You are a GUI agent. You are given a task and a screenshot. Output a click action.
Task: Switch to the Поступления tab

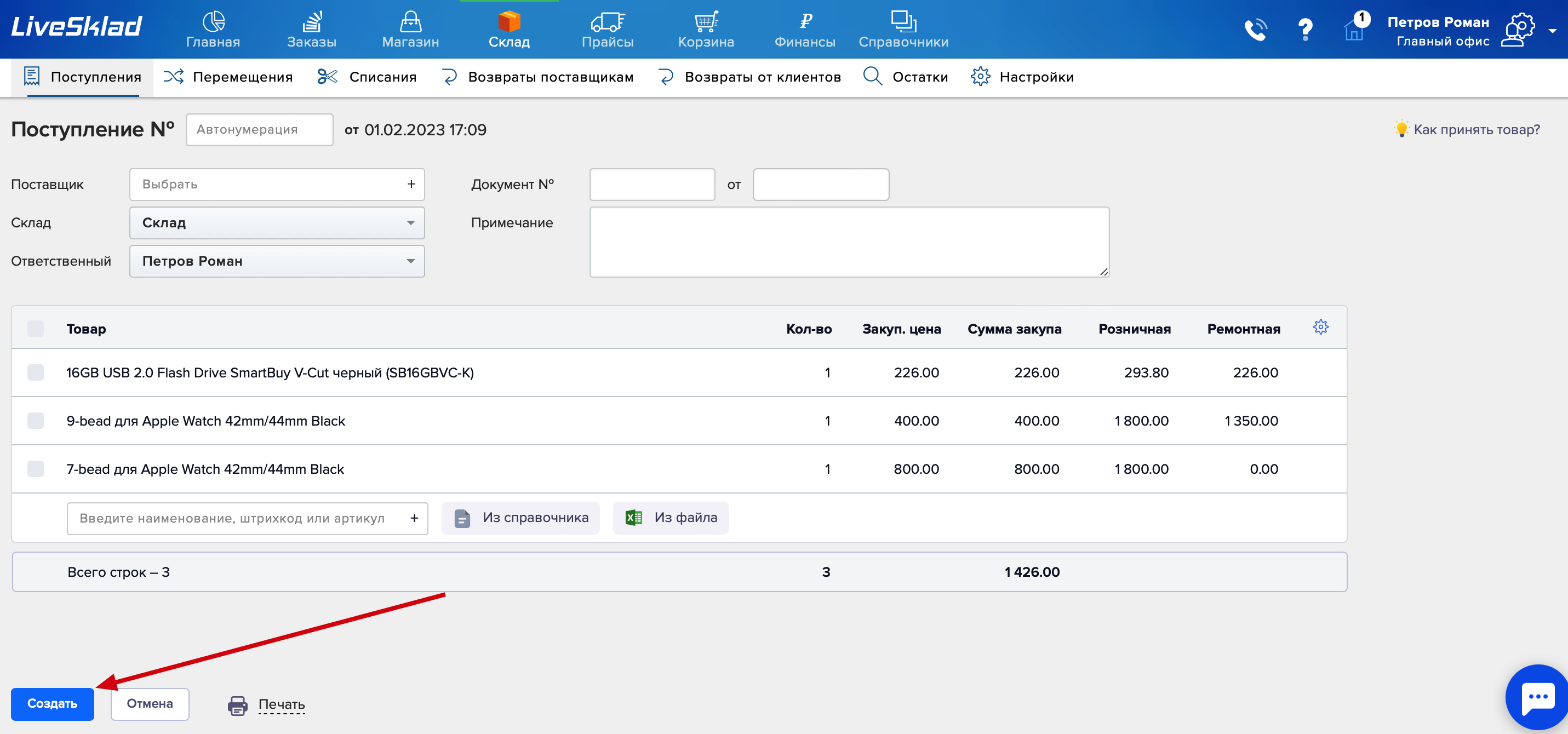82,77
